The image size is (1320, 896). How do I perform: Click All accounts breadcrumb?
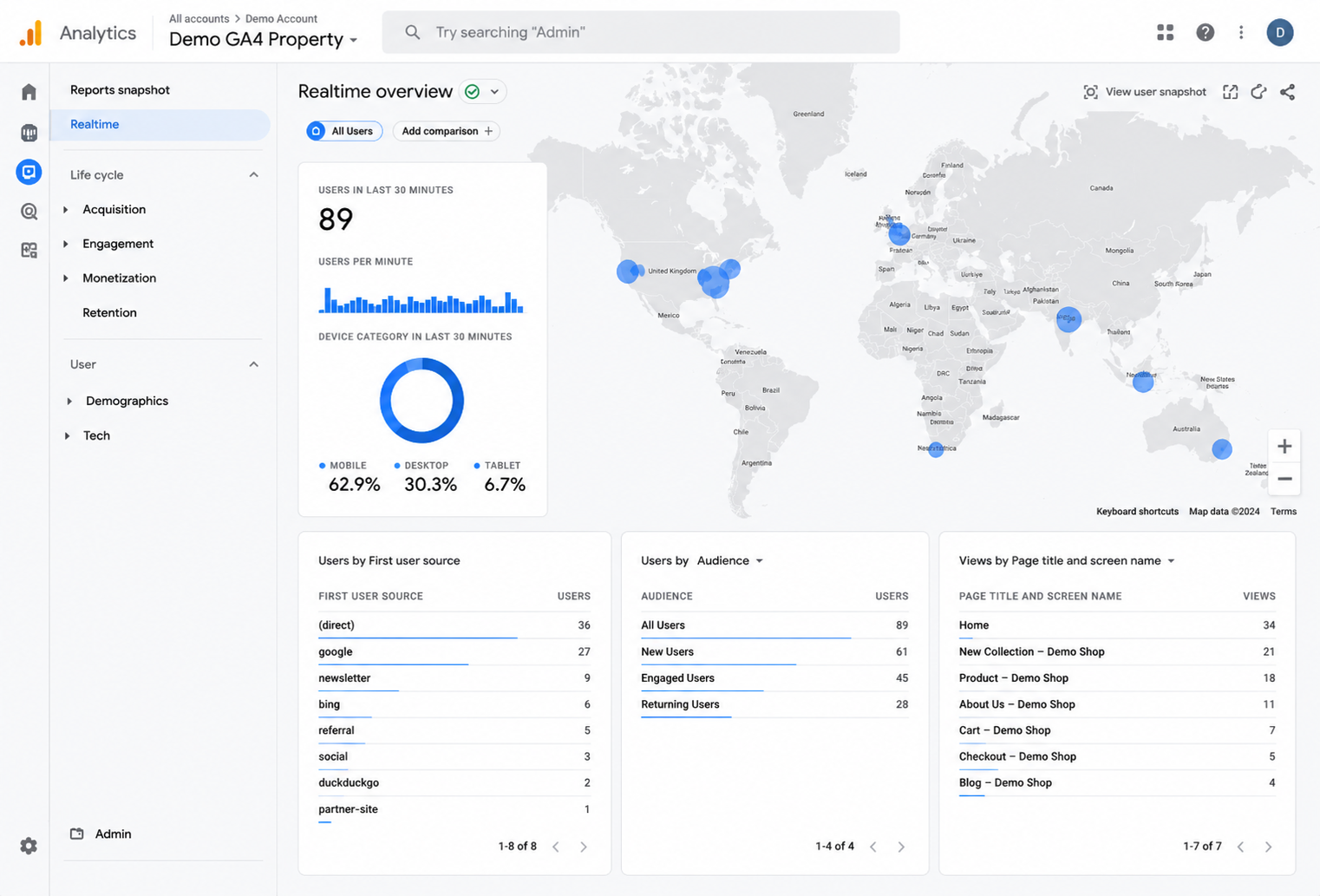click(x=199, y=18)
